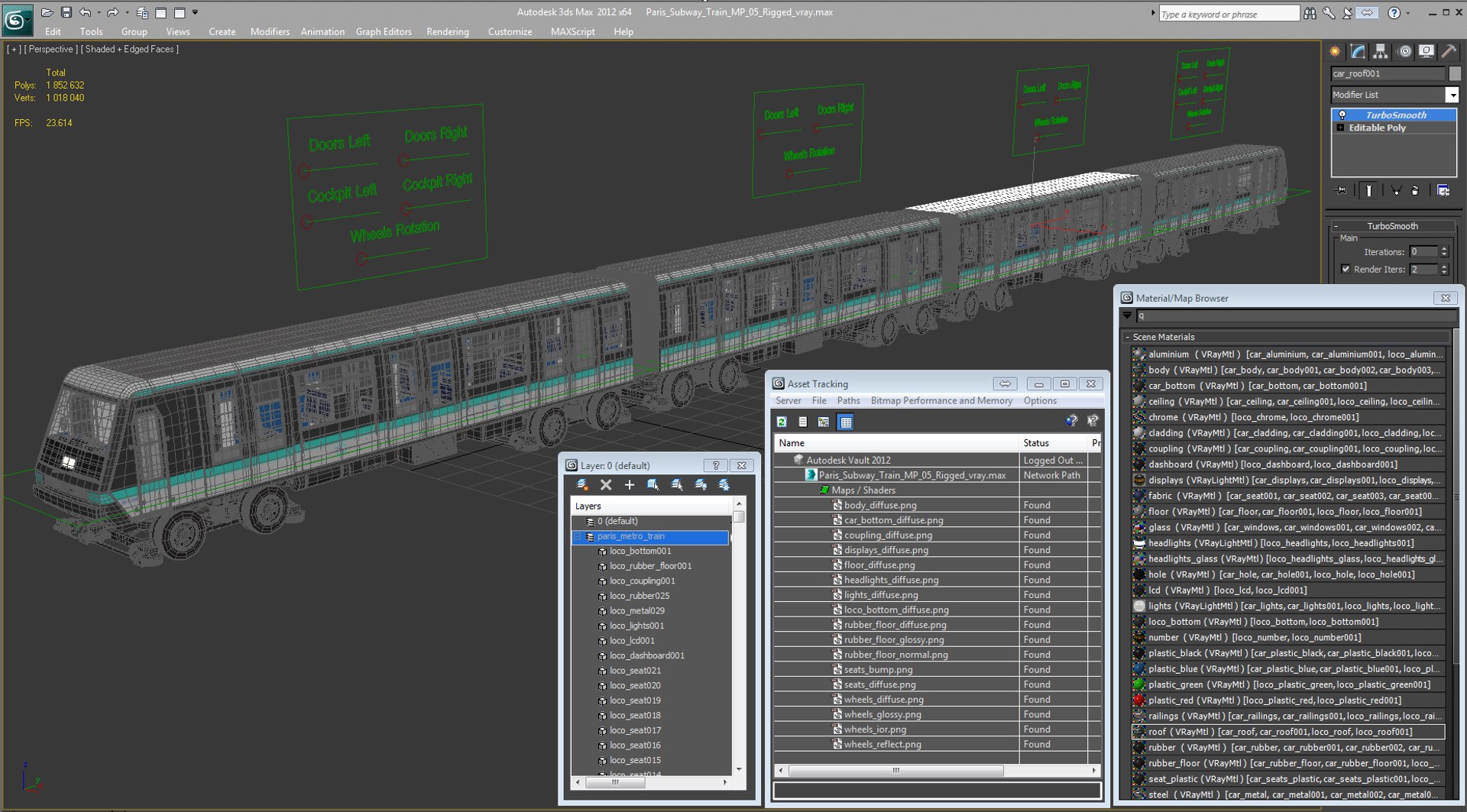Open the undo history dropdown arrow
This screenshot has height=812, width=1467.
coord(99,12)
